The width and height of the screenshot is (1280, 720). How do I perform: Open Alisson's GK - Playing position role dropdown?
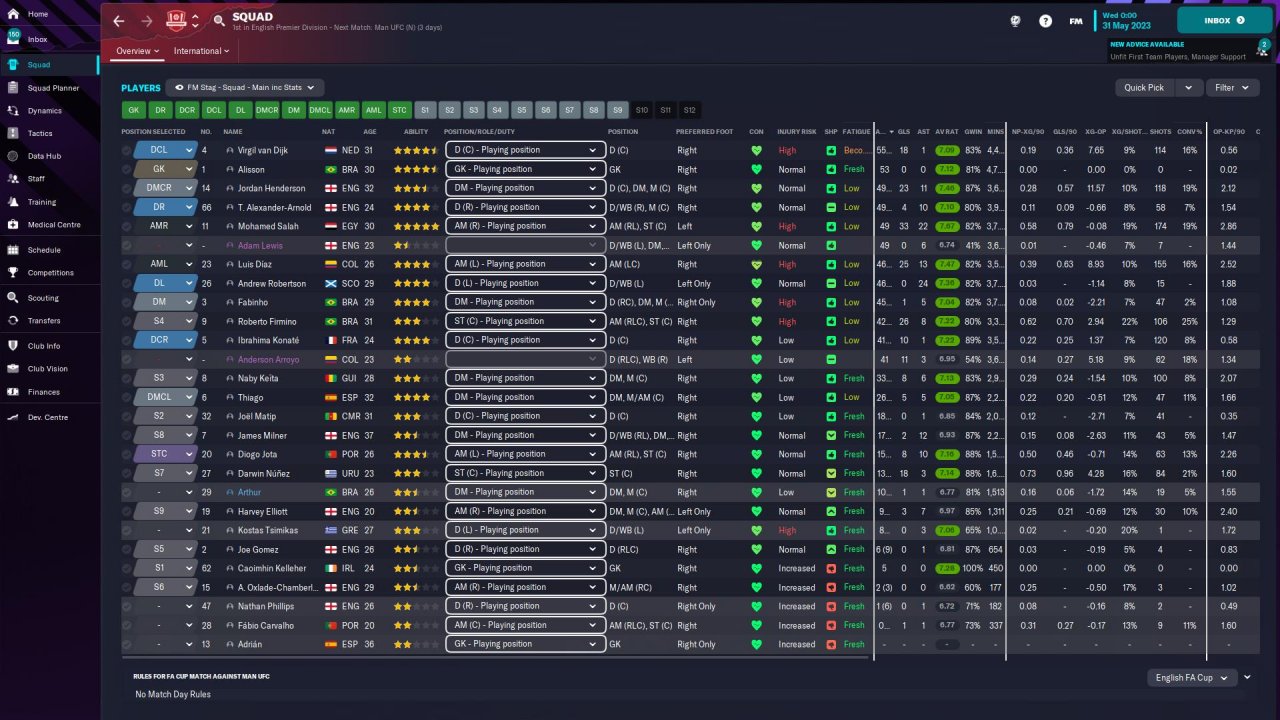[x=525, y=169]
